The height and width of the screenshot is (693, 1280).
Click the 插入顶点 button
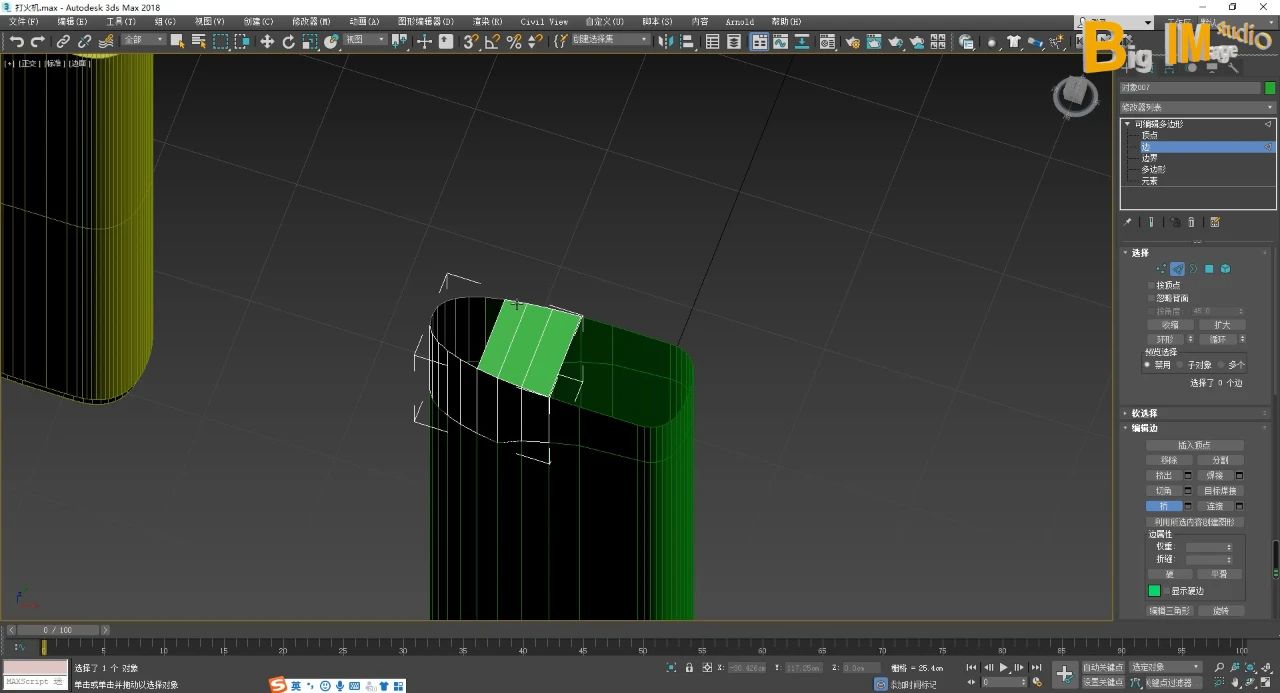tap(1194, 445)
